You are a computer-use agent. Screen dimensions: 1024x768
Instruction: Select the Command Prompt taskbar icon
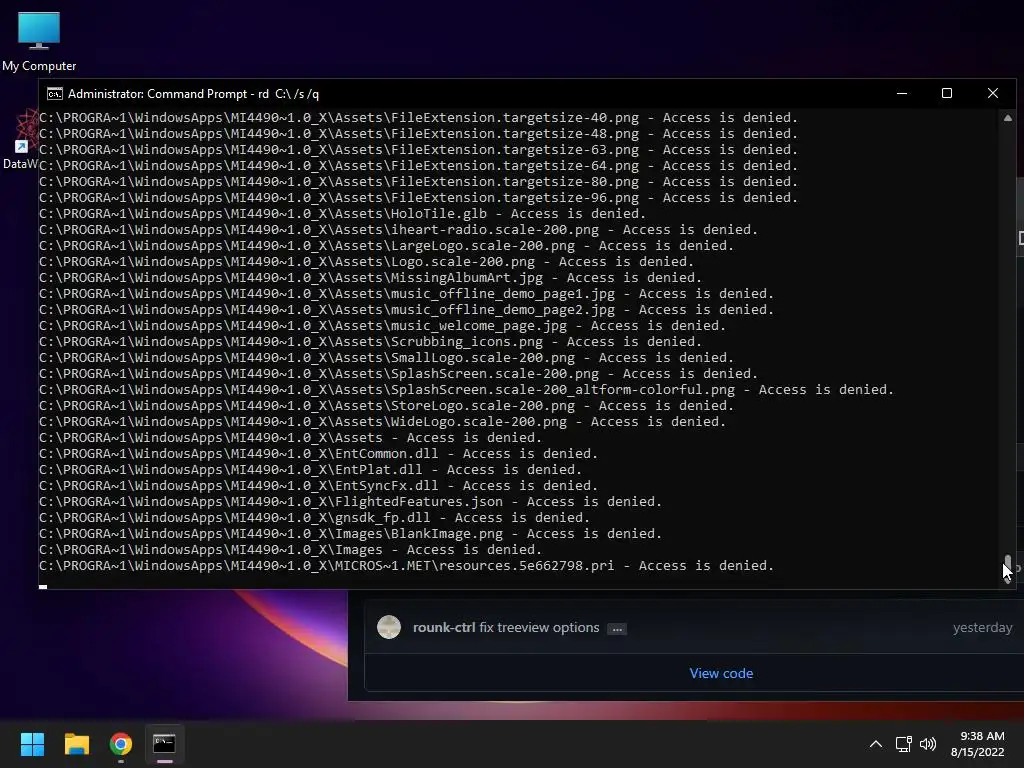(x=165, y=744)
